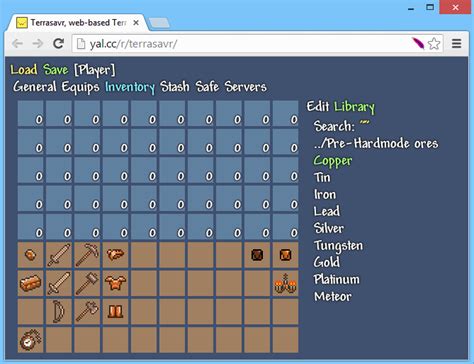Image resolution: width=474 pixels, height=364 pixels.
Task: Select the Tungsten category in the library
Action: 338,246
